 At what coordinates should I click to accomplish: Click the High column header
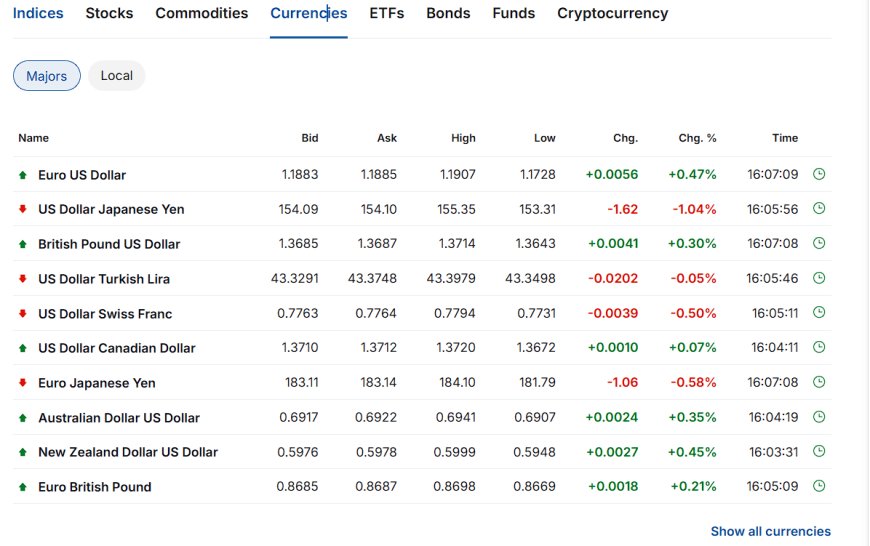click(463, 138)
